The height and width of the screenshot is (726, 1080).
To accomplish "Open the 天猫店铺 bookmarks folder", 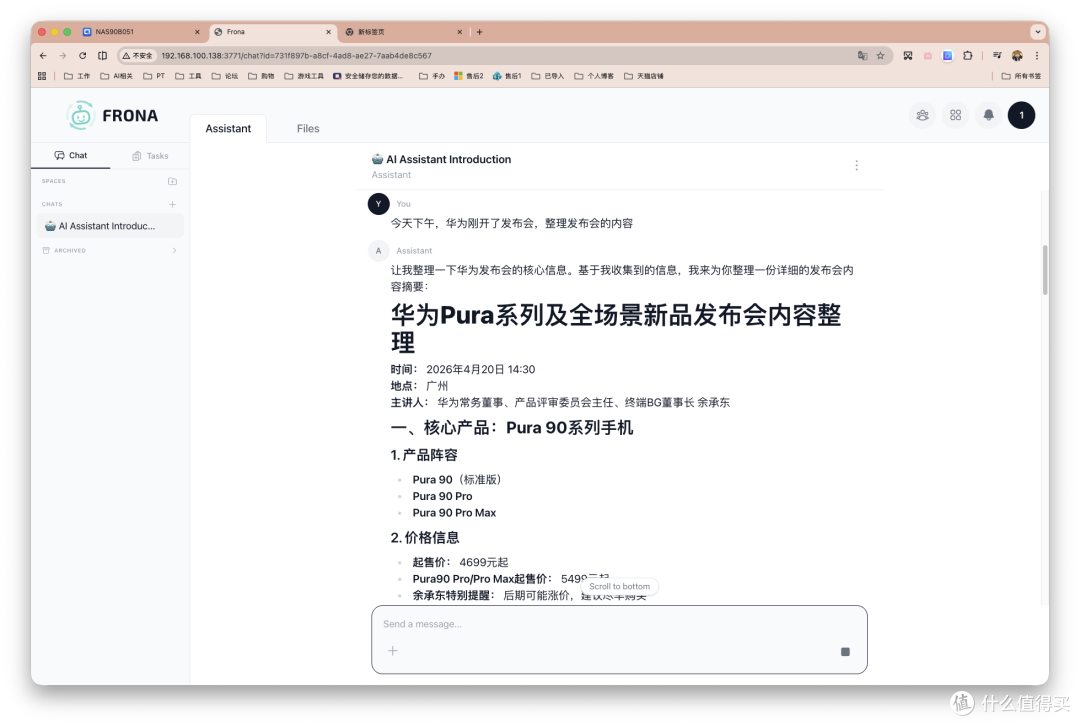I will (x=643, y=76).
